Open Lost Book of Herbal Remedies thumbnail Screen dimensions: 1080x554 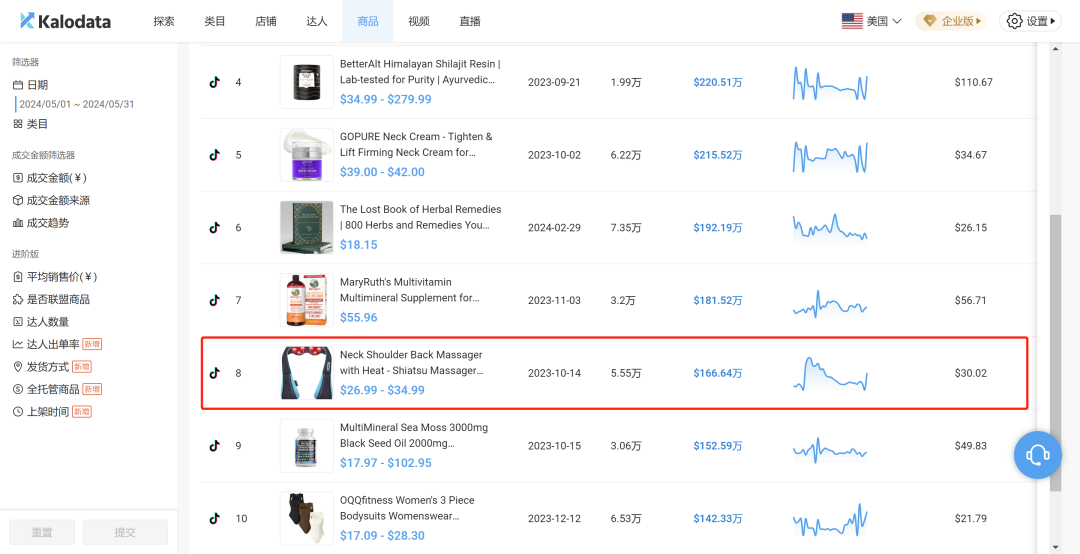coord(307,227)
